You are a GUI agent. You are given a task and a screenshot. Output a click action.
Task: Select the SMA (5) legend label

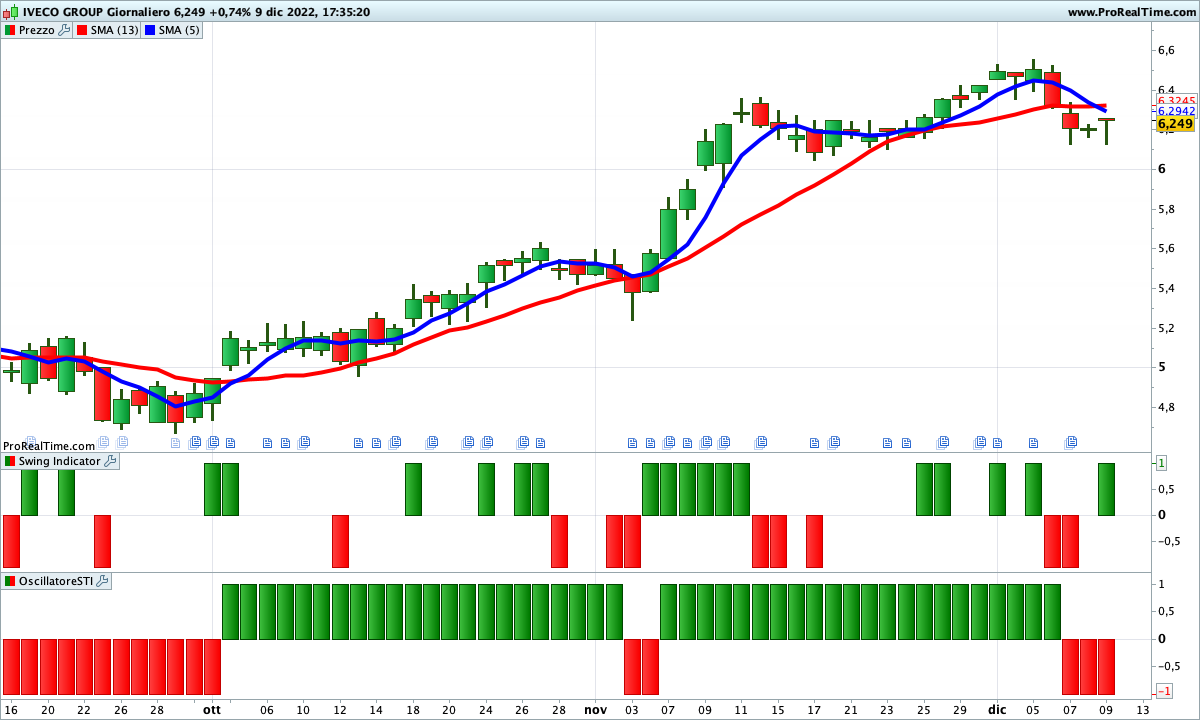point(180,30)
